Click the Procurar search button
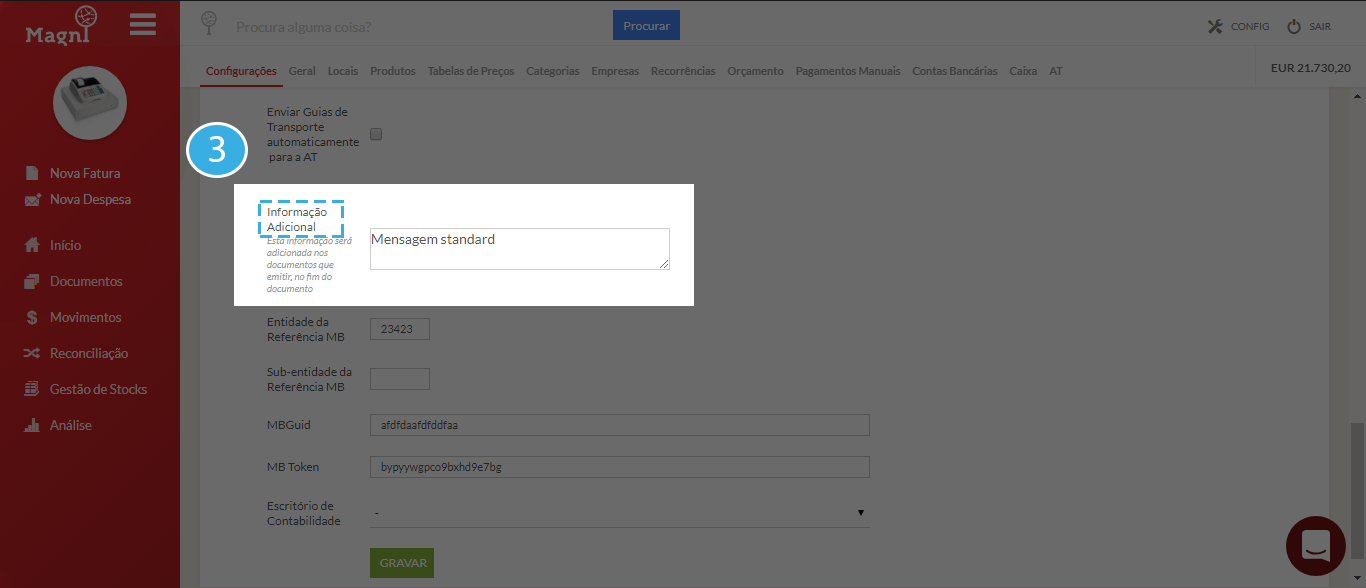 [x=646, y=26]
